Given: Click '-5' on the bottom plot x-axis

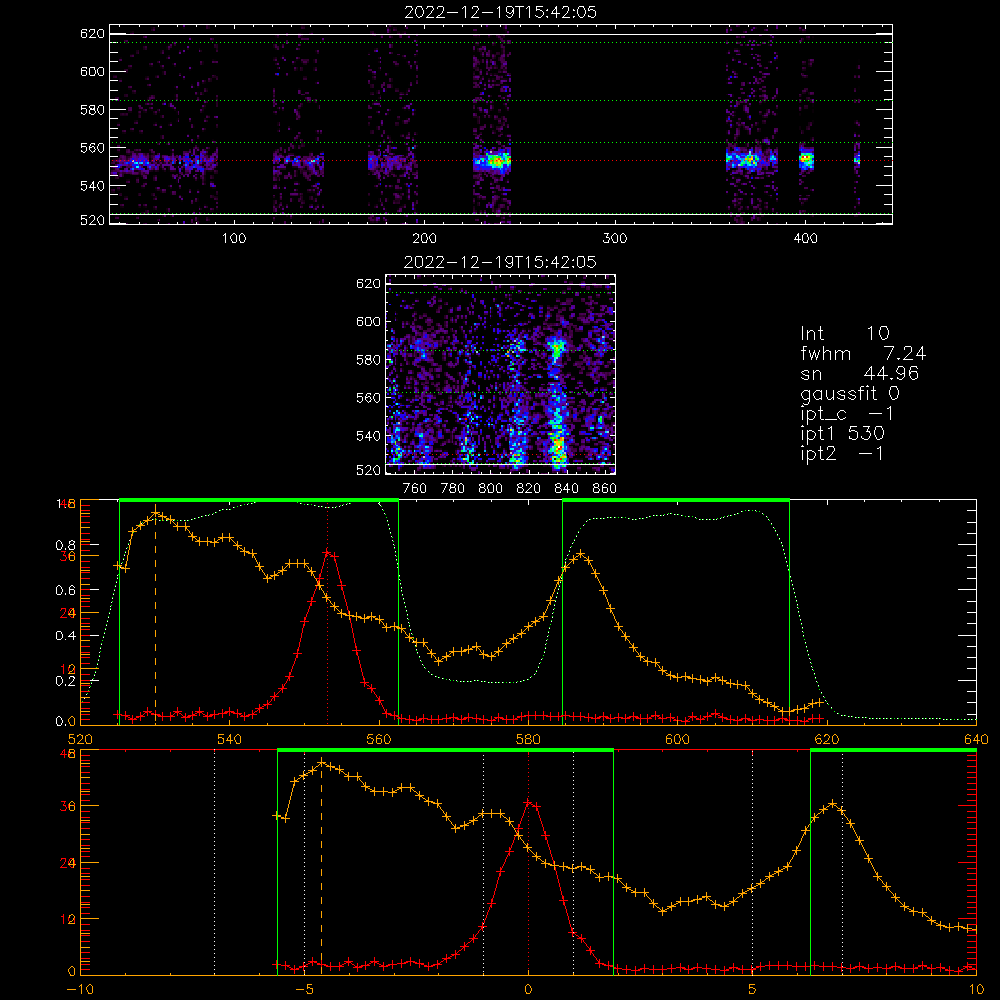Looking at the screenshot, I should pyautogui.click(x=304, y=990).
